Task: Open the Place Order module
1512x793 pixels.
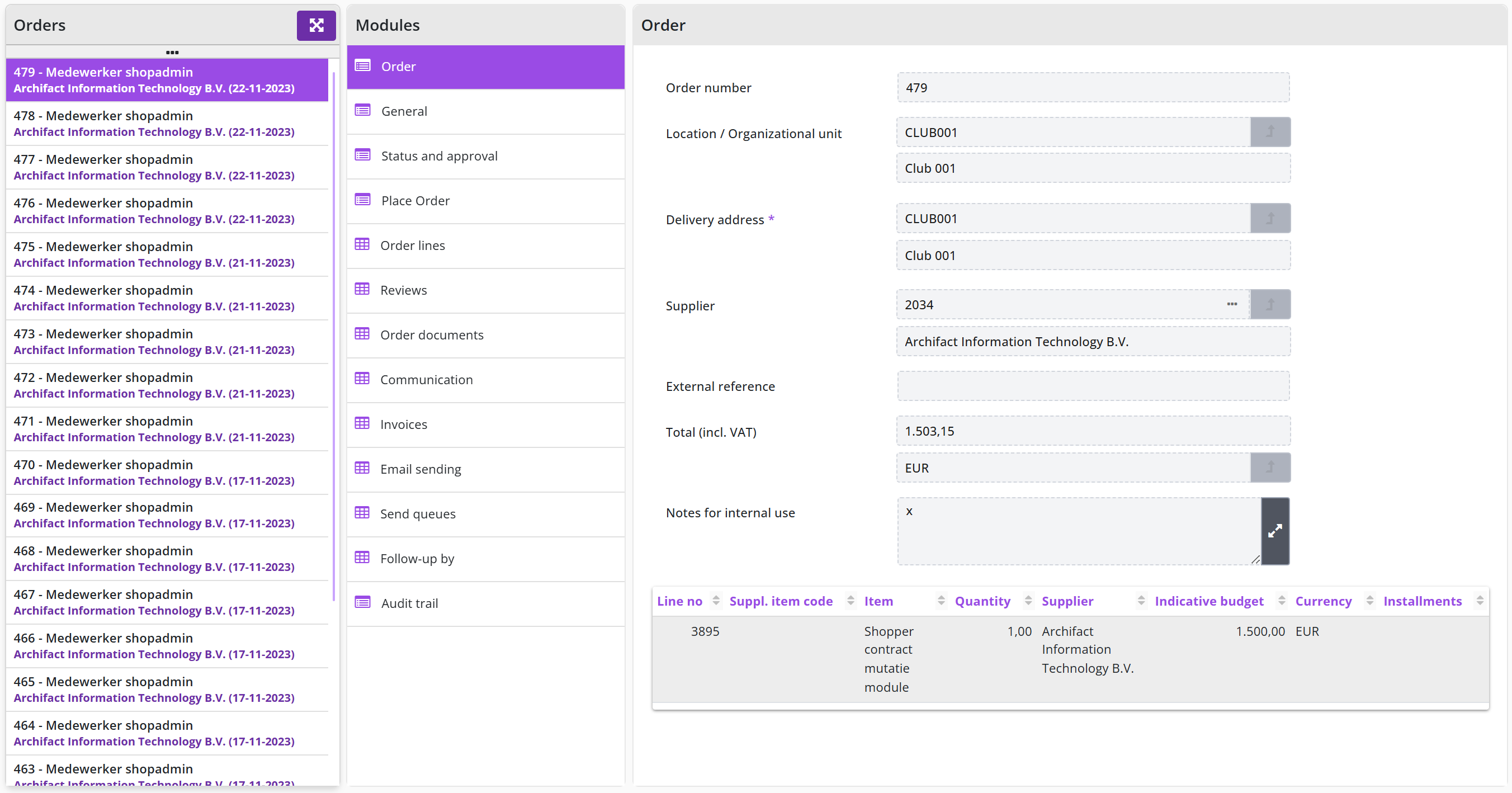Action: pyautogui.click(x=485, y=201)
